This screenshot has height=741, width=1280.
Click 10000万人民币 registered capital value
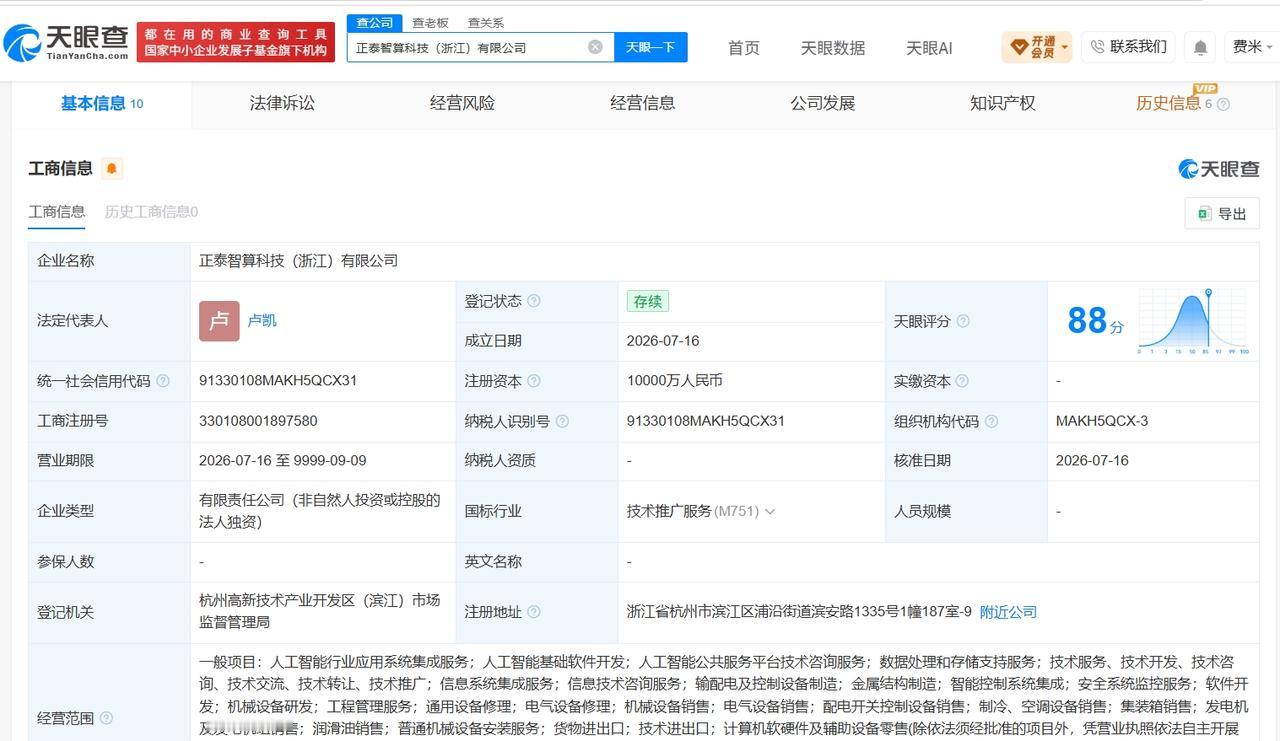point(675,381)
